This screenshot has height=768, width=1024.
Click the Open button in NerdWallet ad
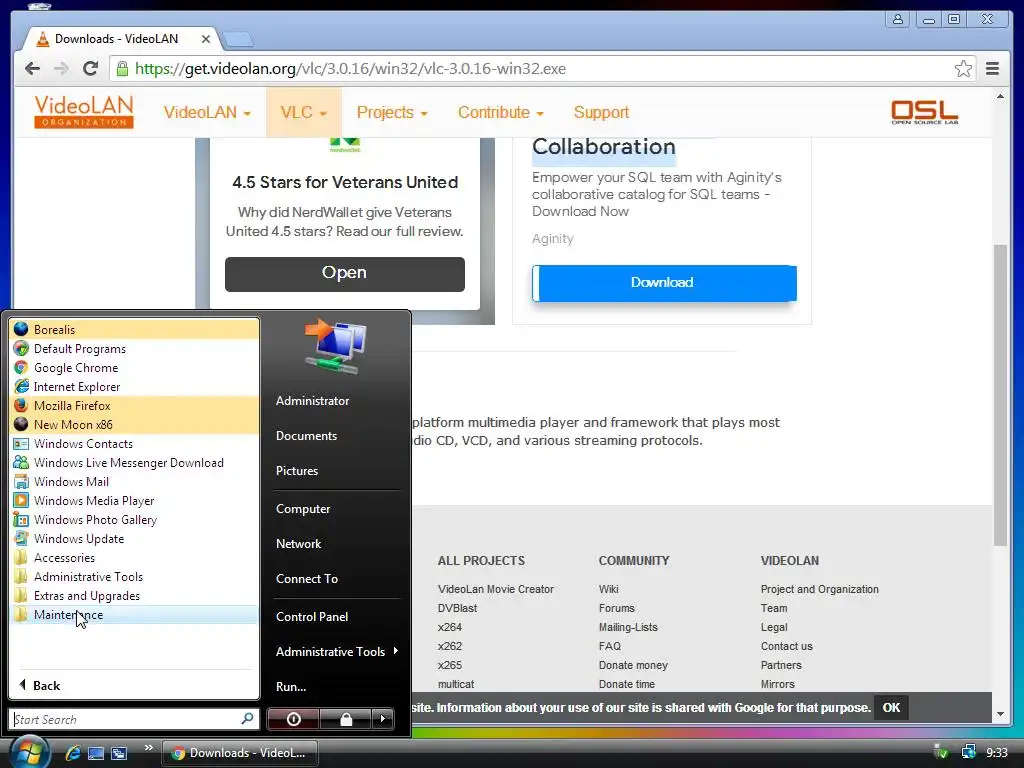click(x=345, y=274)
